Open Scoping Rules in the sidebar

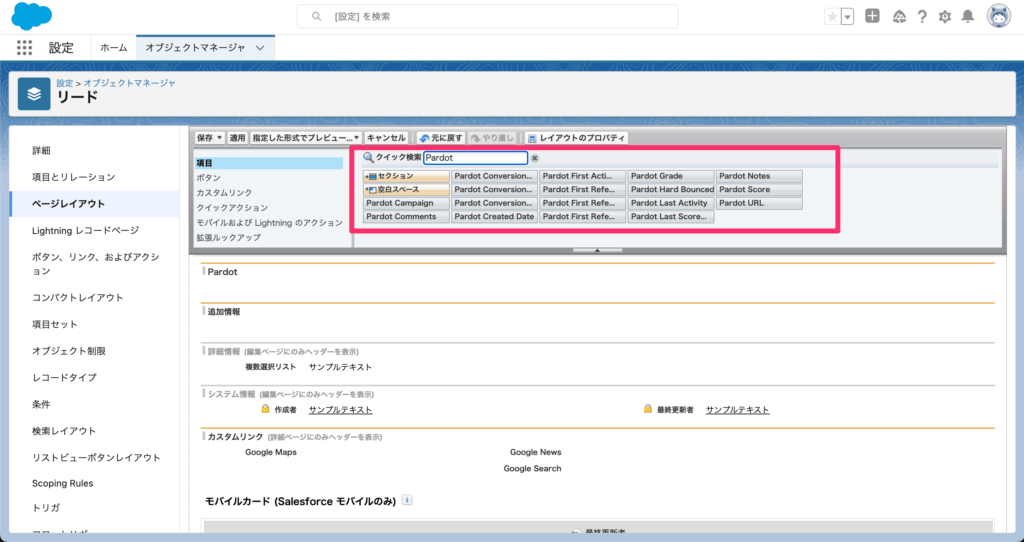63,483
